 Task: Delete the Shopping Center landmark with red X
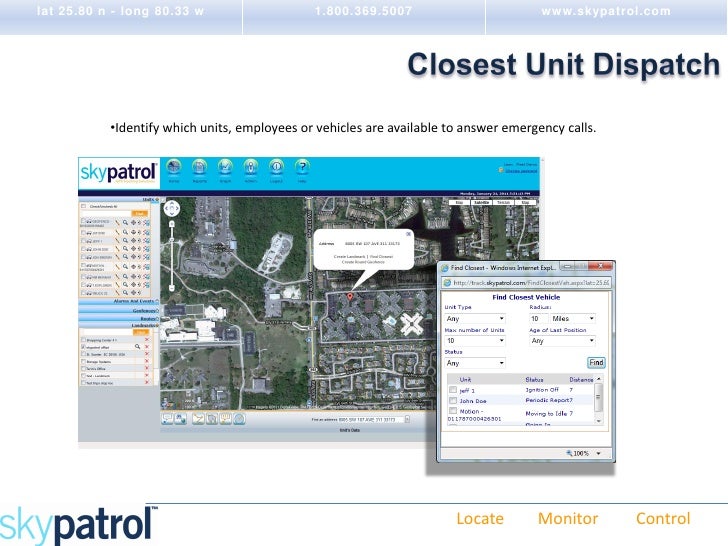pyautogui.click(x=147, y=340)
